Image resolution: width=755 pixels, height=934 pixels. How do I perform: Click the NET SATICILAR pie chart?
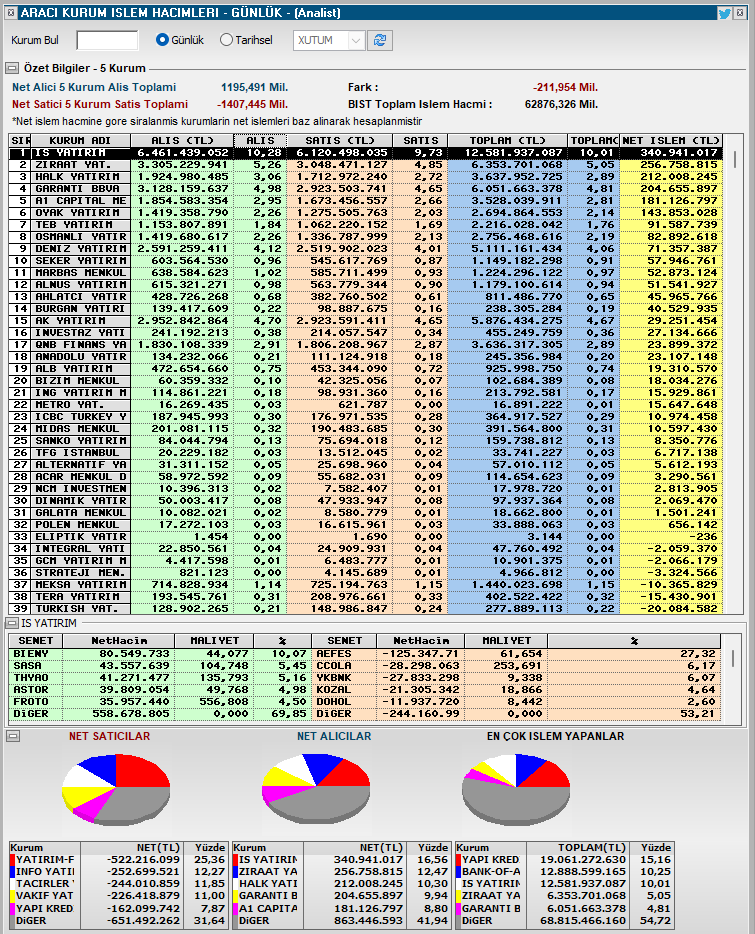[x=116, y=790]
